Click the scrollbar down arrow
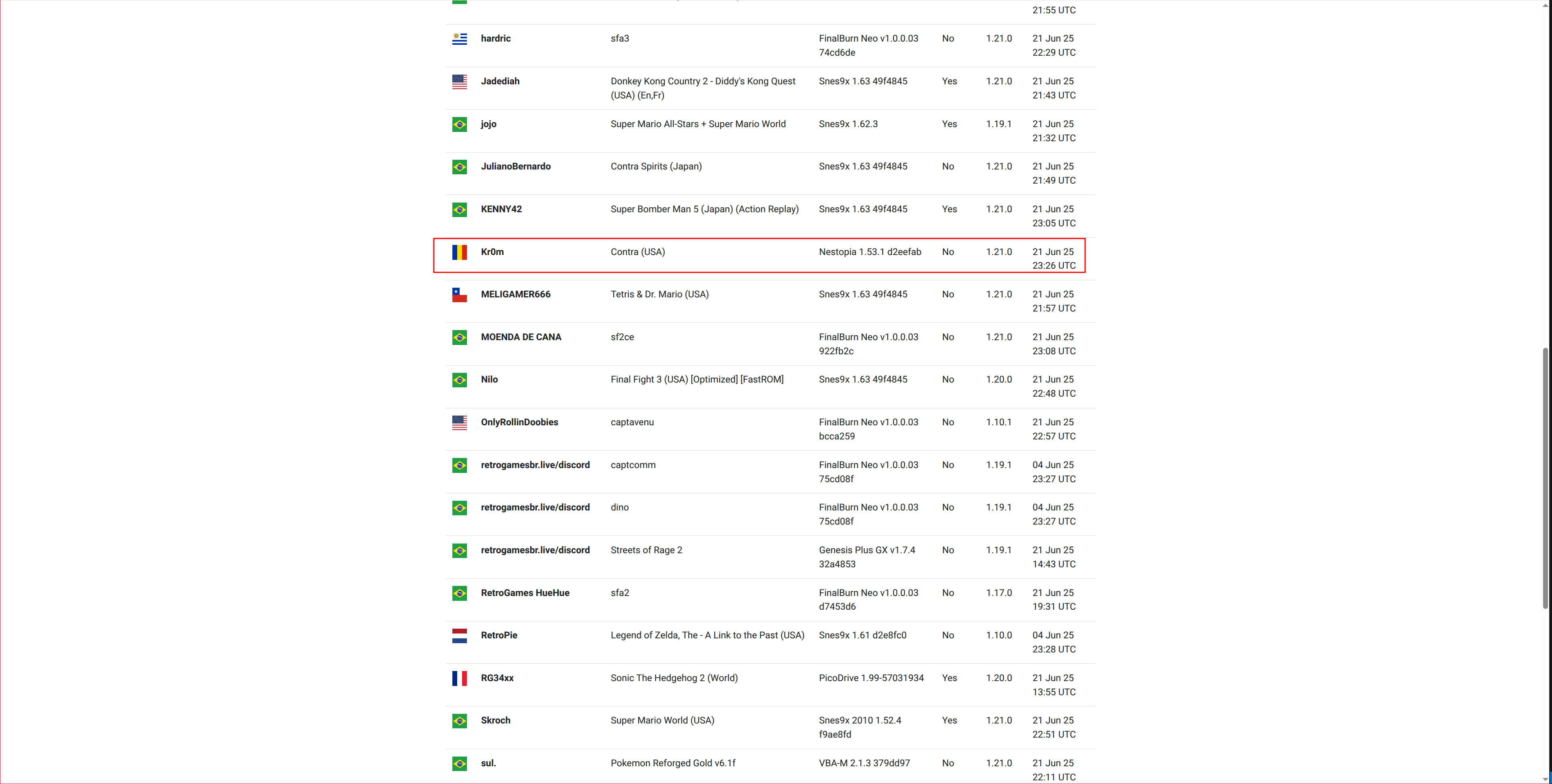This screenshot has height=784, width=1552. click(x=1546, y=779)
